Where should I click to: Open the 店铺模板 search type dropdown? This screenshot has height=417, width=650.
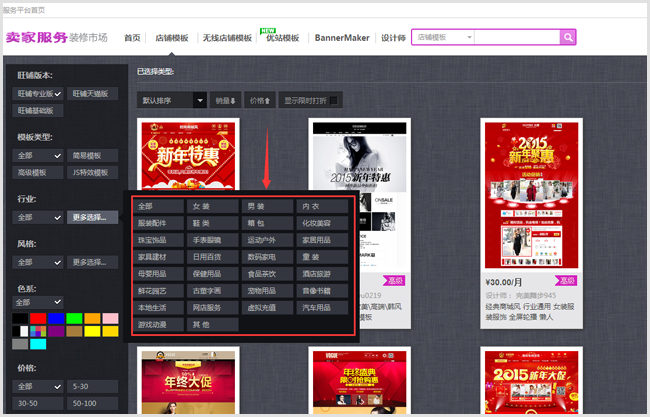coord(444,37)
